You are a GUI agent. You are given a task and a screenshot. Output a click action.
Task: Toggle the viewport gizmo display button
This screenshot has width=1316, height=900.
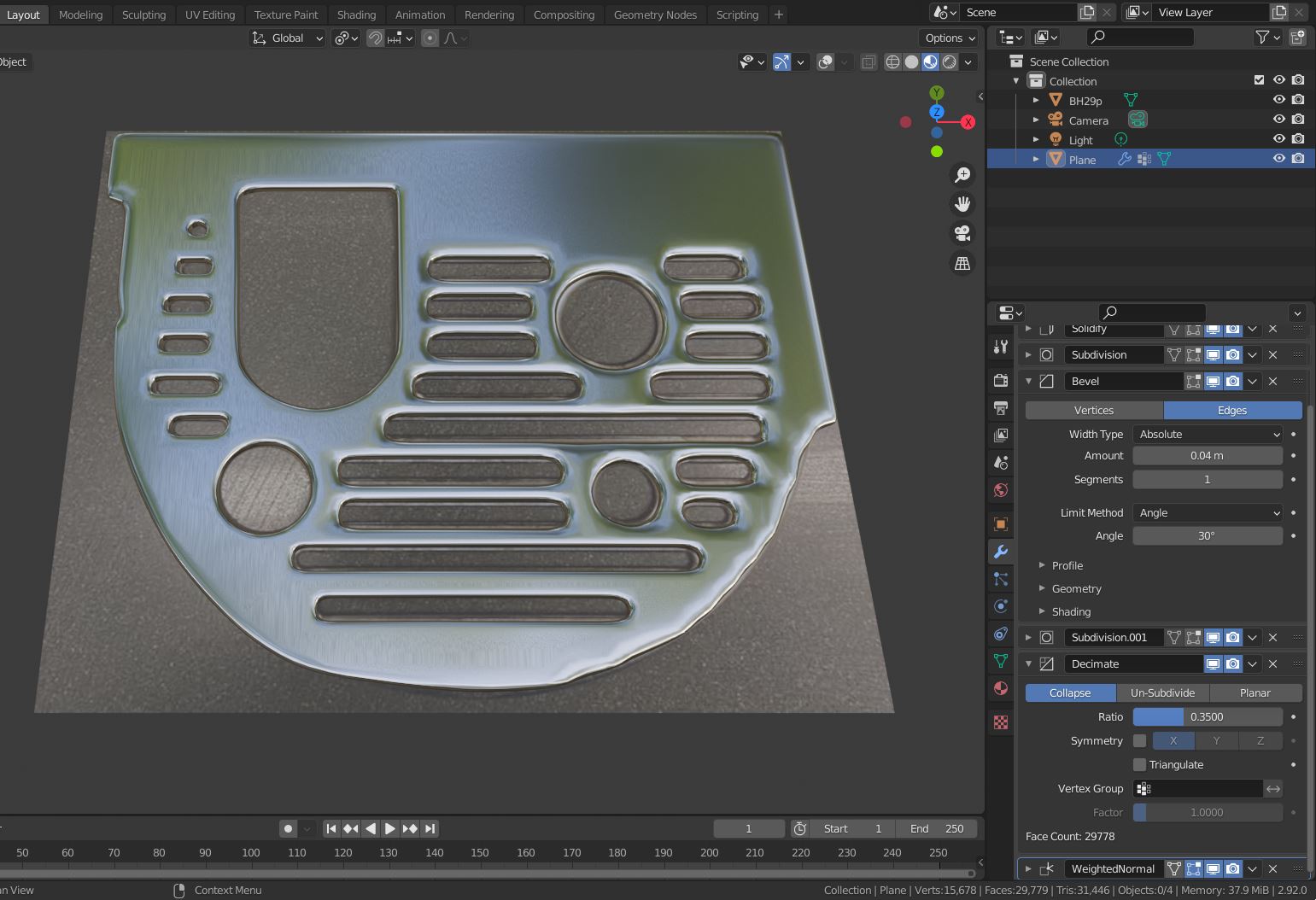(x=781, y=61)
